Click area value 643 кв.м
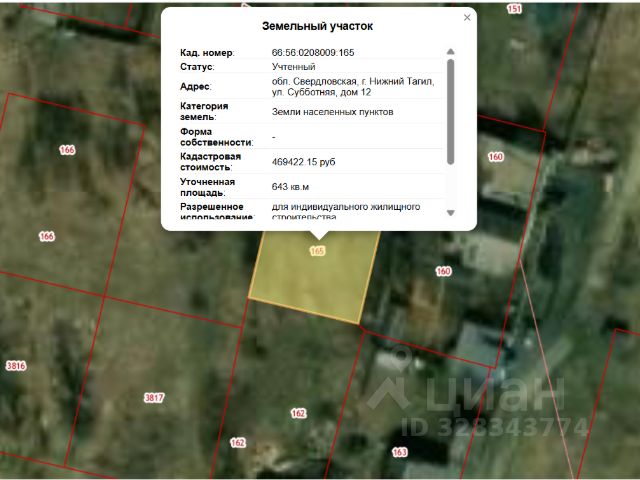The image size is (640, 480). (290, 187)
